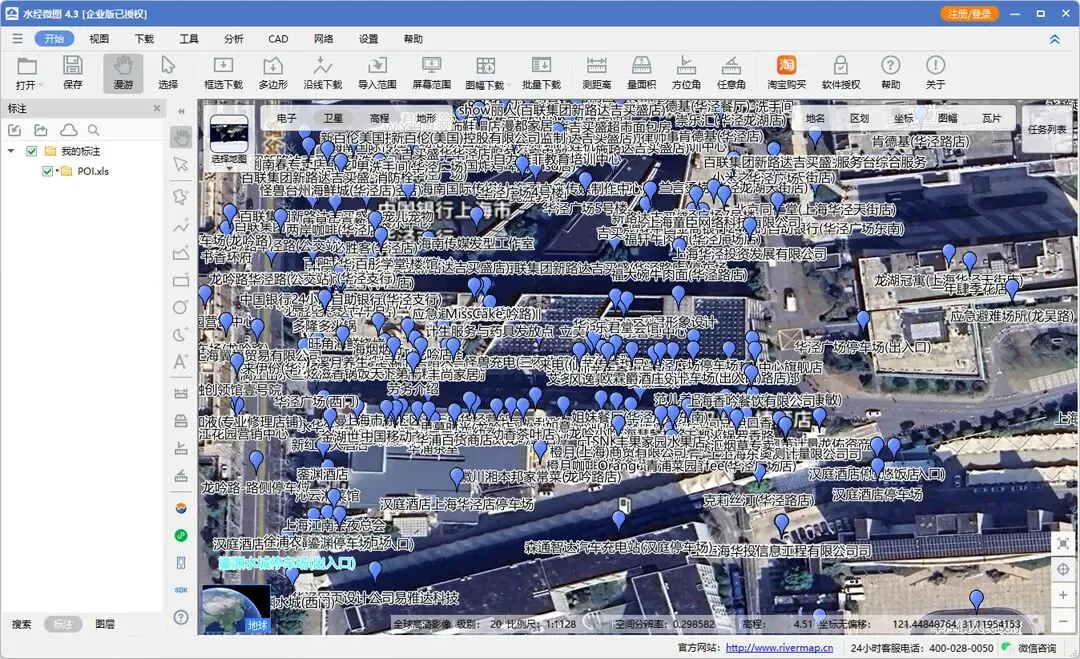Viewport: 1080px width, 659px height.
Task: Switch to the 搜索 tab at the panel bottom
Action: click(21, 624)
